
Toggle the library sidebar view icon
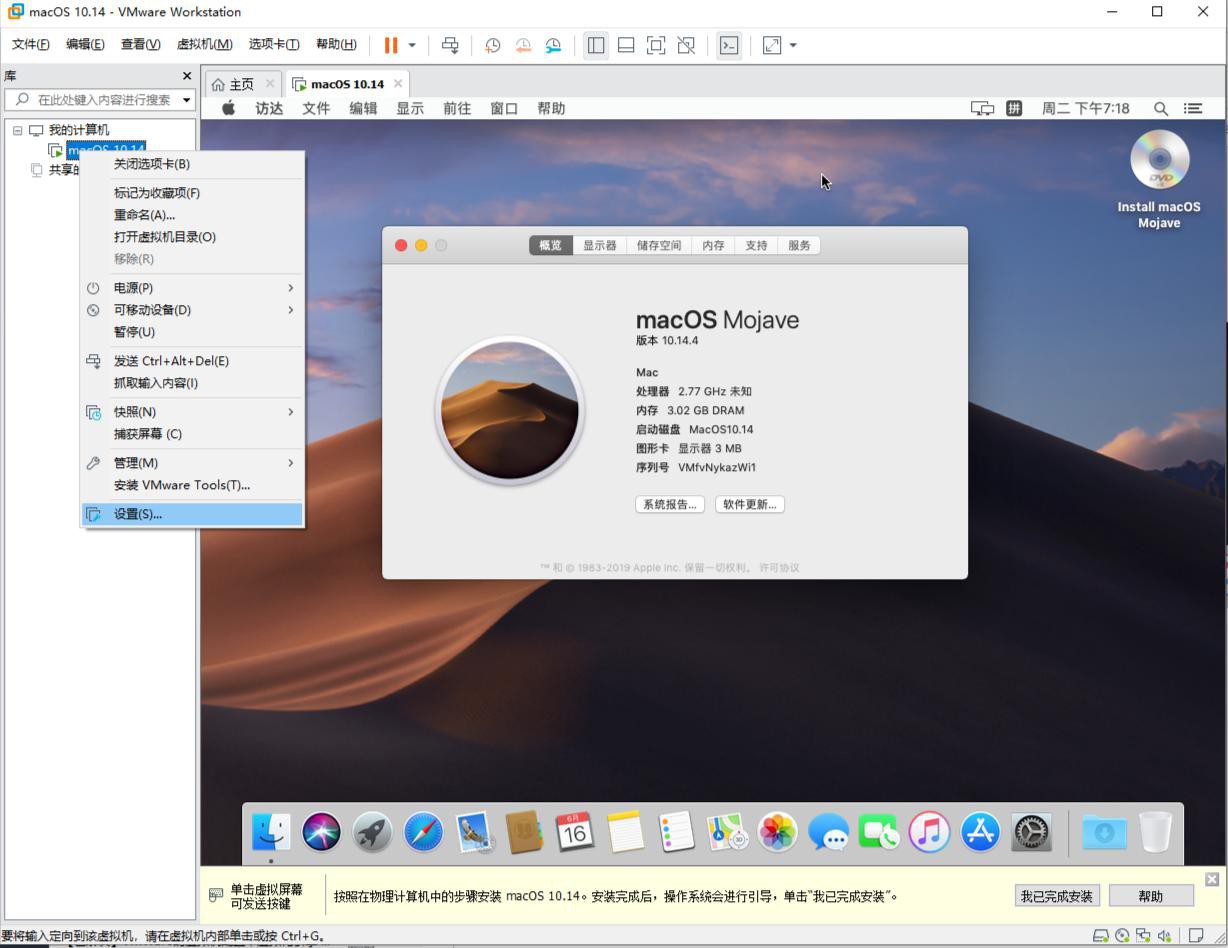coord(596,45)
